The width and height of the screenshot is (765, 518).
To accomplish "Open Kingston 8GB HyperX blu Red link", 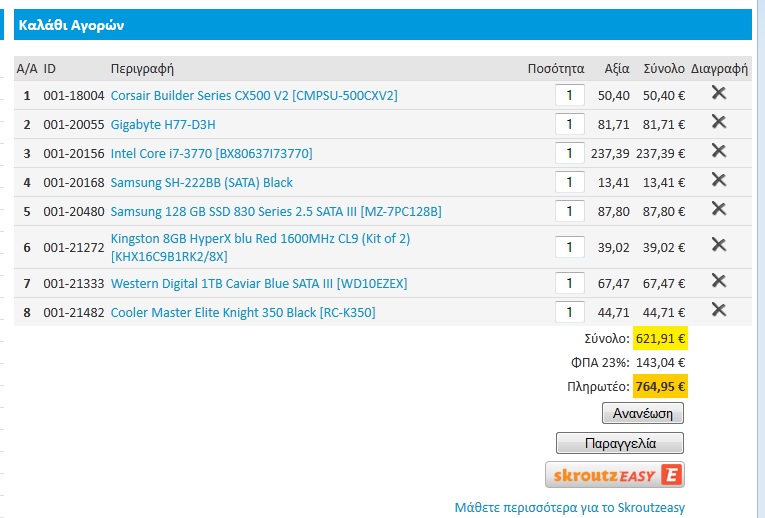I will pyautogui.click(x=260, y=247).
